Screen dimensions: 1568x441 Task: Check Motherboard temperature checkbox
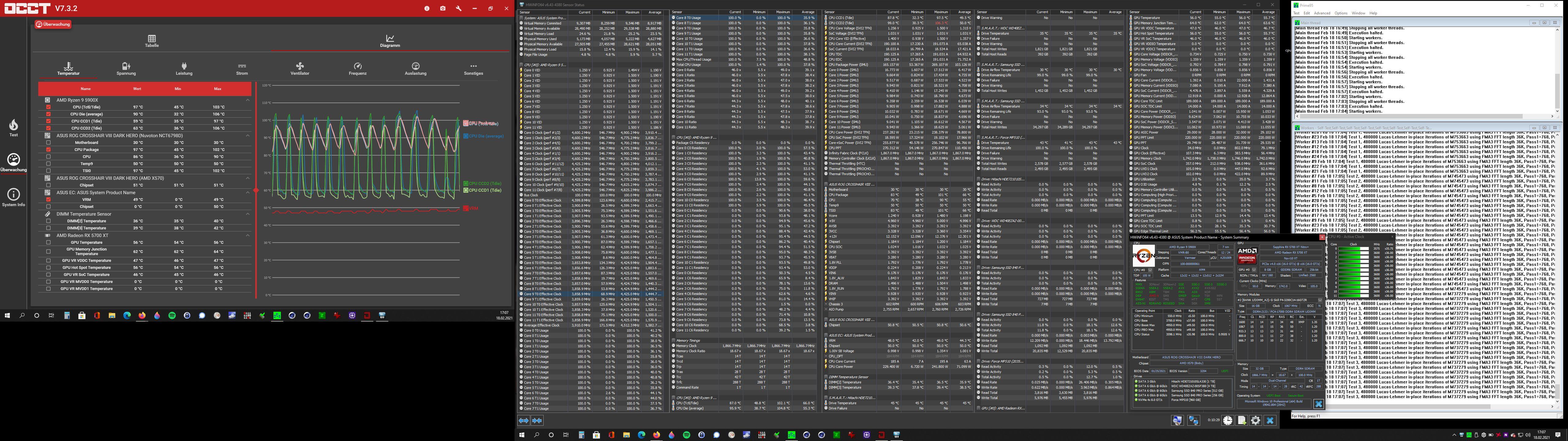(x=48, y=142)
